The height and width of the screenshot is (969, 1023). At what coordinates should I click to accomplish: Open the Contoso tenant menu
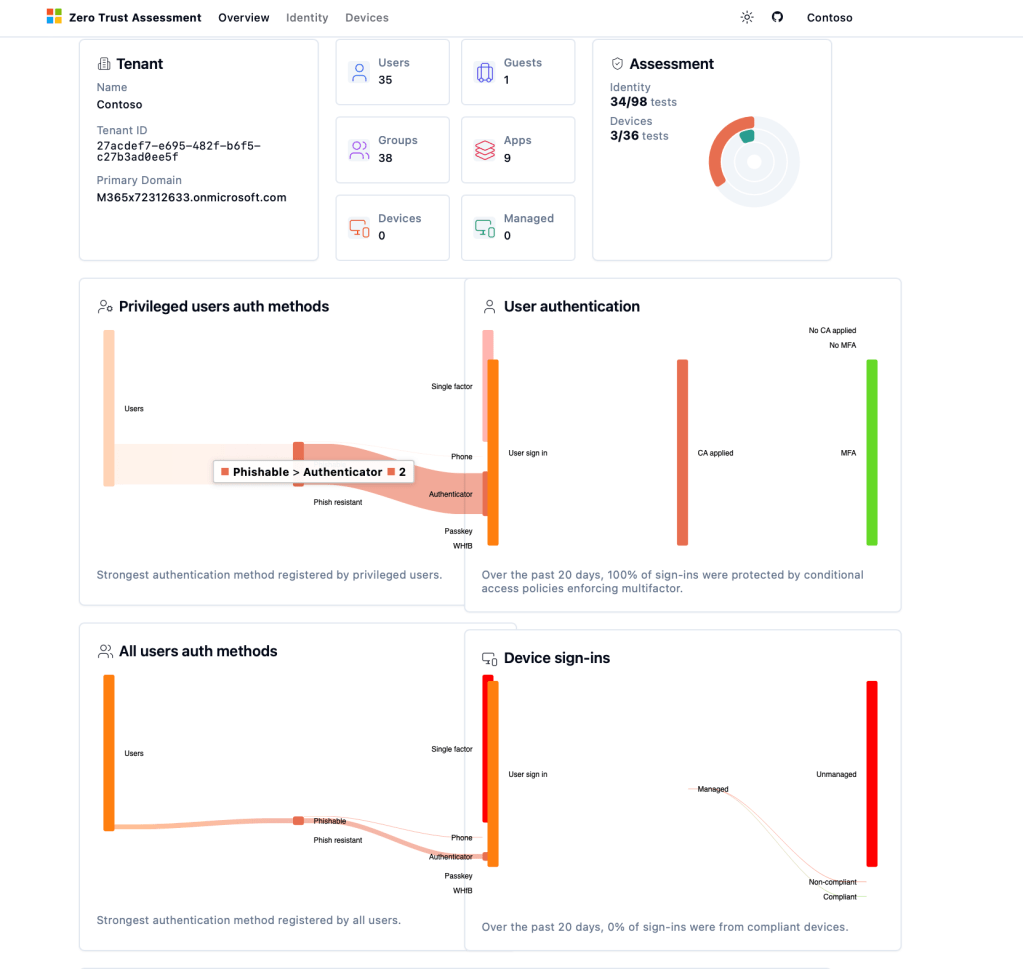[x=830, y=18]
